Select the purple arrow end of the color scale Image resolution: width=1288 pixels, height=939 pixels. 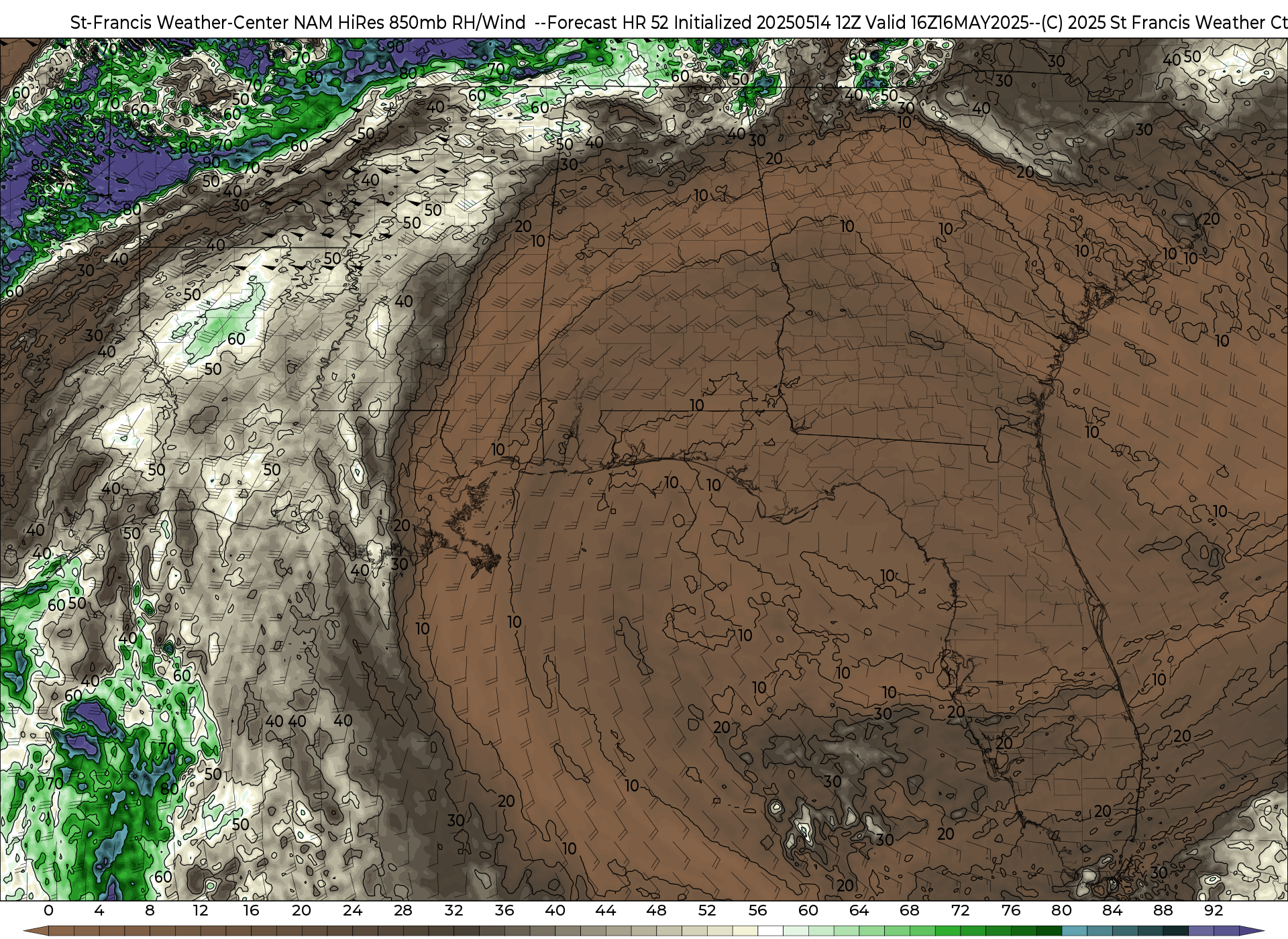tap(1251, 932)
